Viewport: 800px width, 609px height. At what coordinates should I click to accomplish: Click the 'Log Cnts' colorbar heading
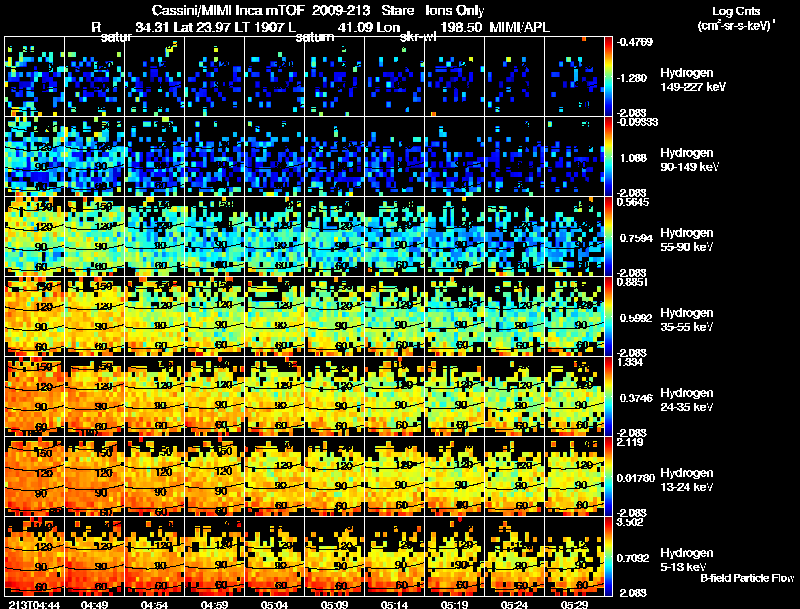736,12
